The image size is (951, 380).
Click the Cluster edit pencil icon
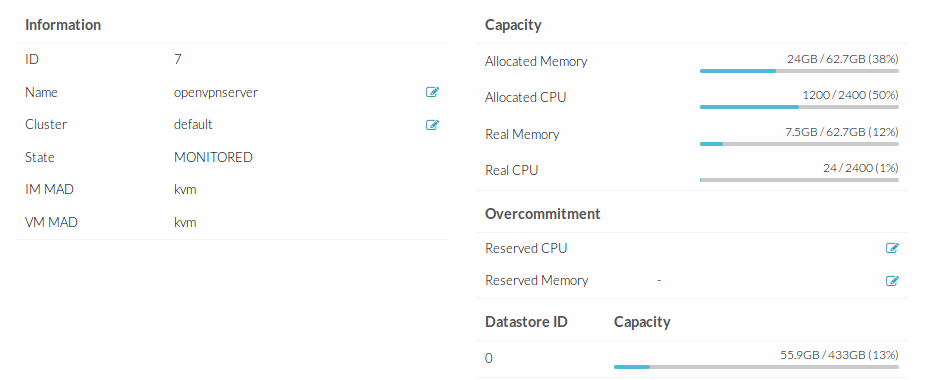[x=432, y=125]
